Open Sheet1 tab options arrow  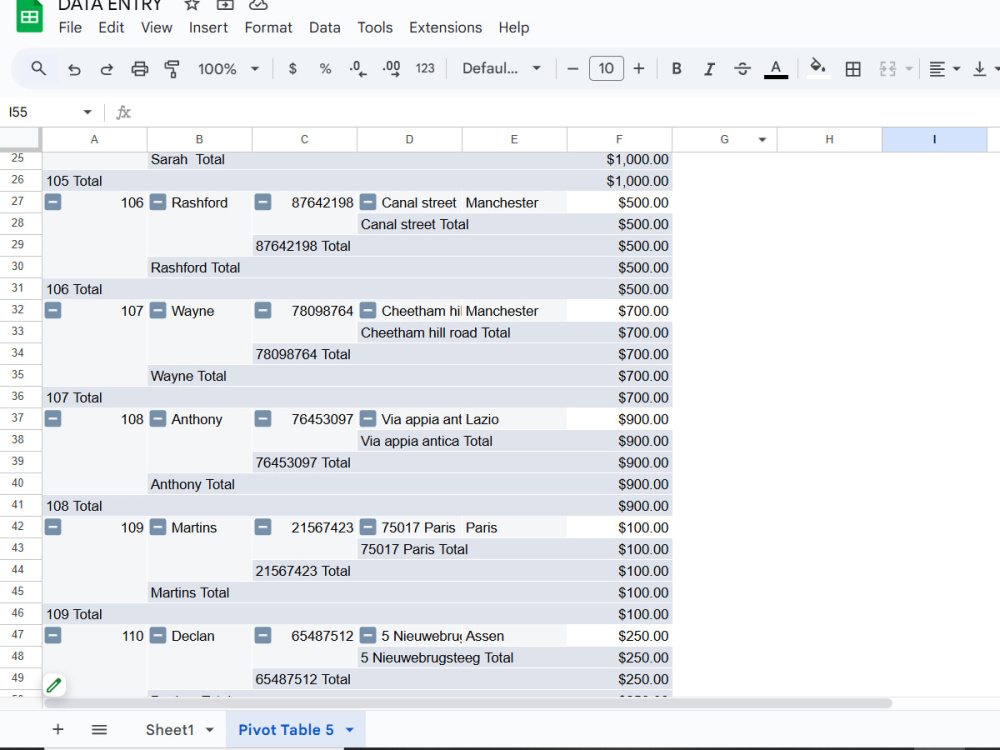point(209,730)
